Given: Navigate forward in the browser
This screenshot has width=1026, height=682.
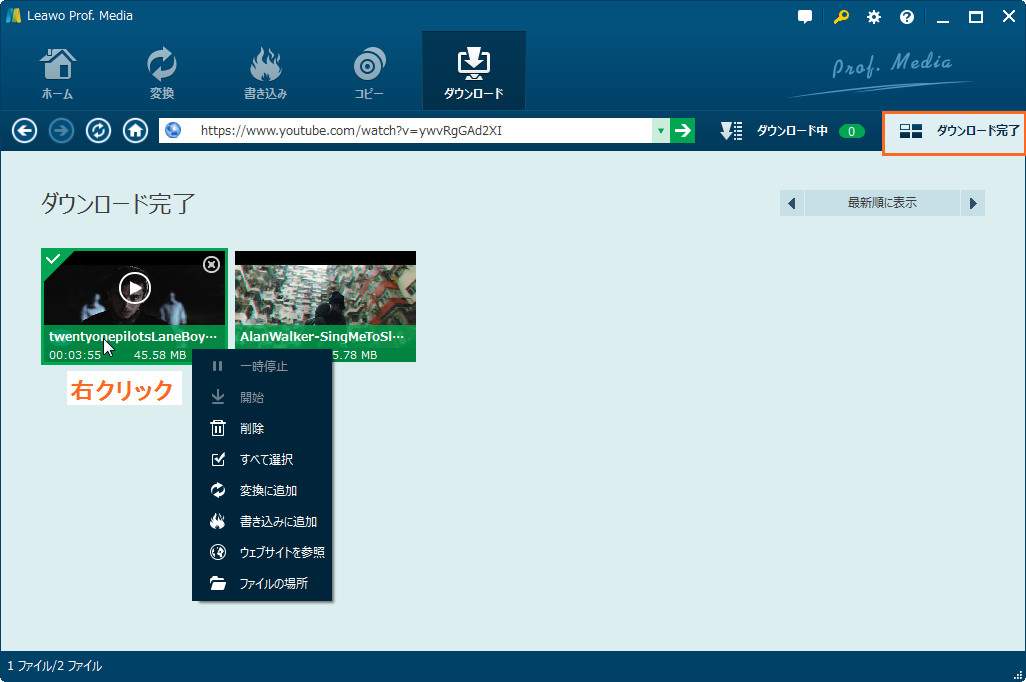Looking at the screenshot, I should (62, 131).
